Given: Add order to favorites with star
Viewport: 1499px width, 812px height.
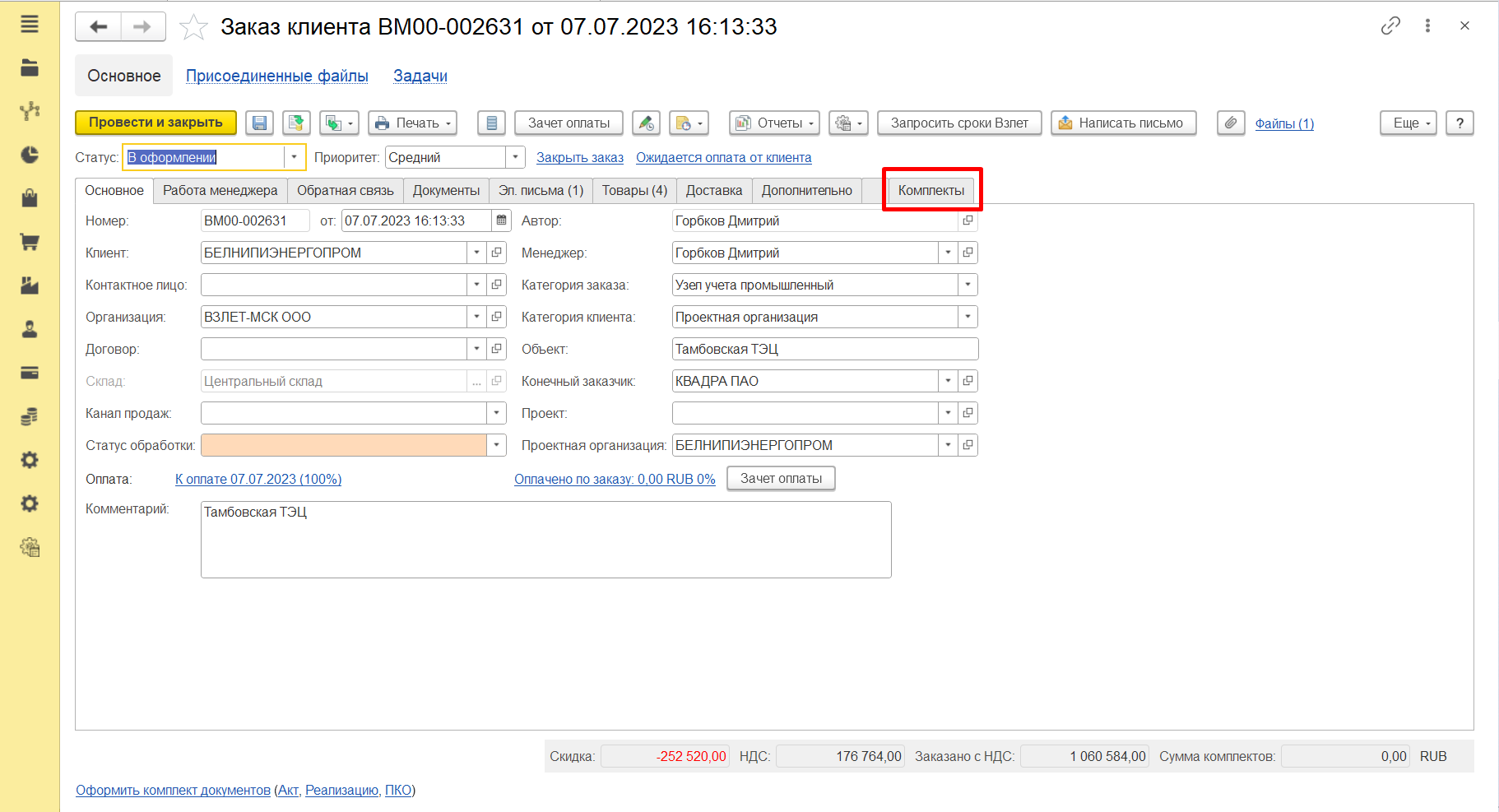Looking at the screenshot, I should (x=193, y=27).
